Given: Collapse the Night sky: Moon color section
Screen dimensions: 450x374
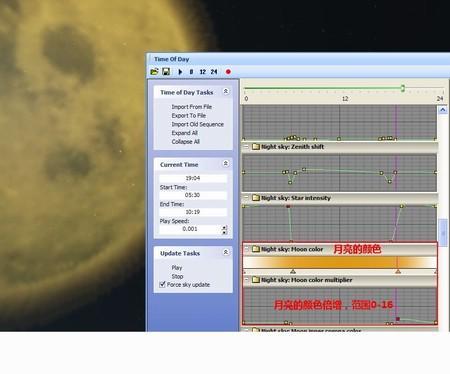Looking at the screenshot, I should [x=246, y=249].
